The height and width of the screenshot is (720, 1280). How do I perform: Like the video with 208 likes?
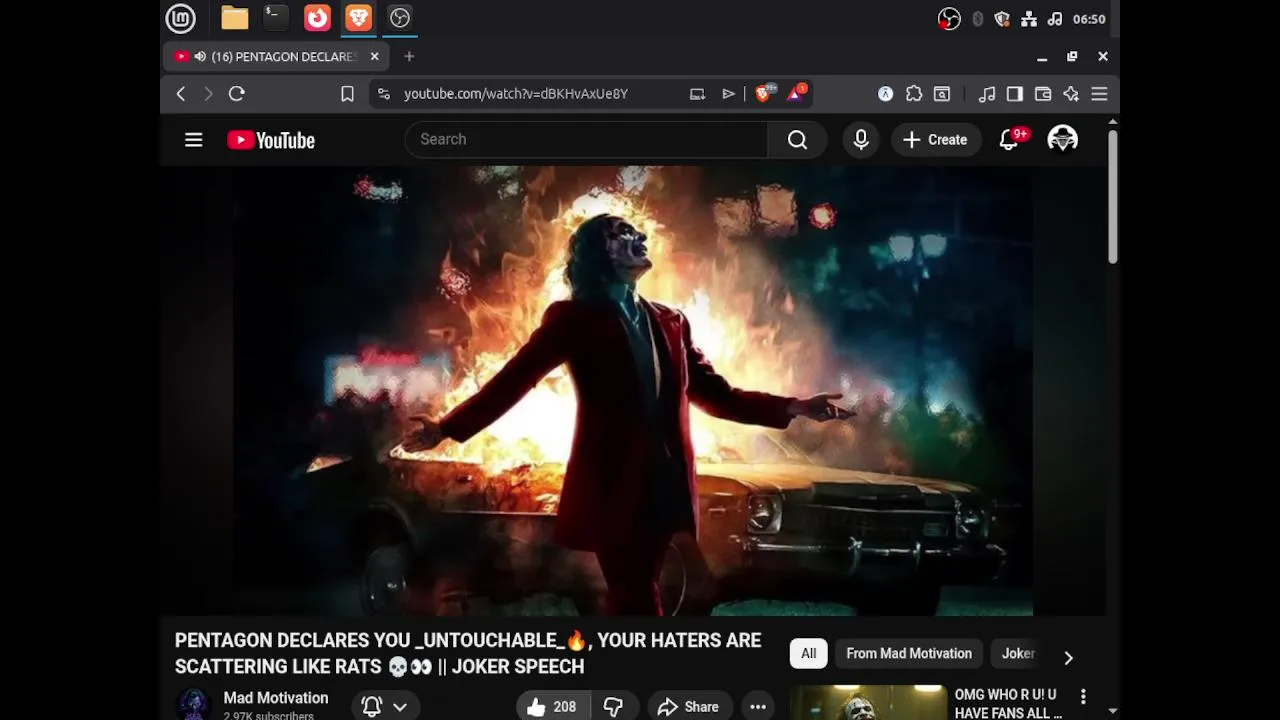[552, 706]
